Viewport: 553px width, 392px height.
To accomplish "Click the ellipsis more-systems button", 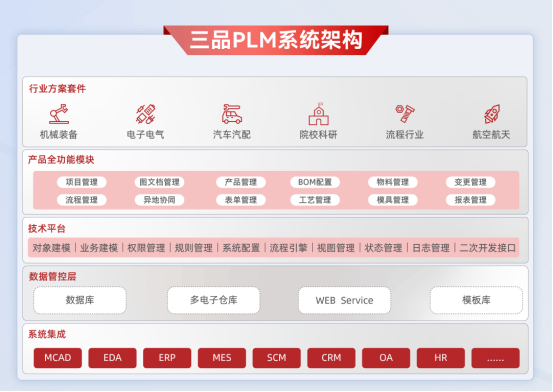I will click(x=496, y=358).
